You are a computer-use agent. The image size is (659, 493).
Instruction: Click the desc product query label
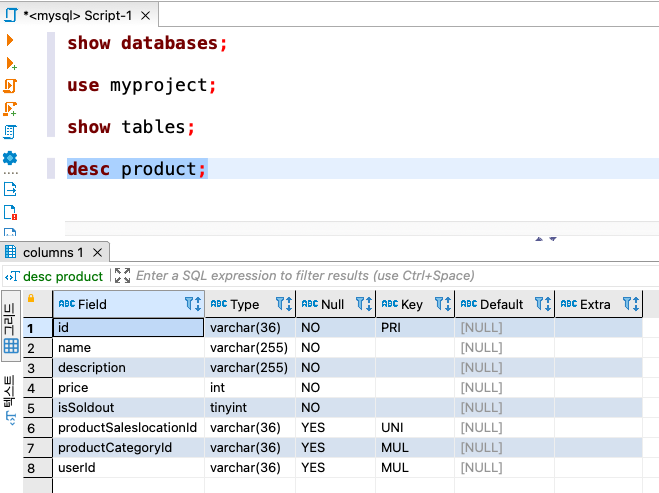coord(63,276)
